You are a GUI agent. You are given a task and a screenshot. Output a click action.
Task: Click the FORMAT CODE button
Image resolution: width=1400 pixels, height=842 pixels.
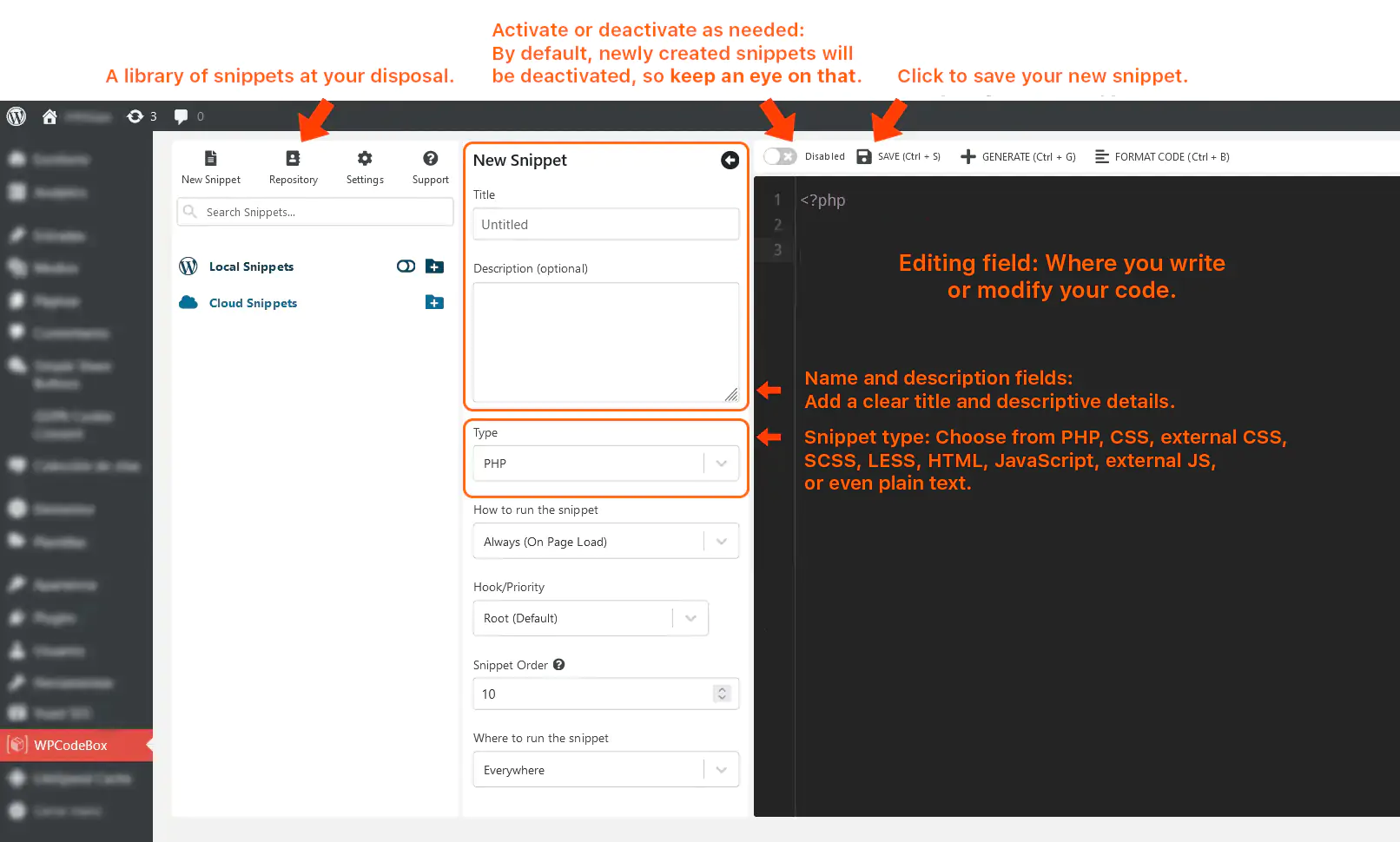point(1162,157)
